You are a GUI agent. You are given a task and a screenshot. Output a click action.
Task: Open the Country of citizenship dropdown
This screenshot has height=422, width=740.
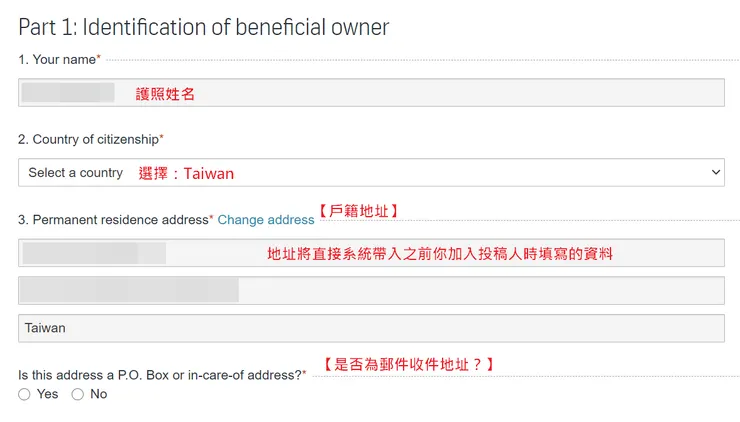370,173
